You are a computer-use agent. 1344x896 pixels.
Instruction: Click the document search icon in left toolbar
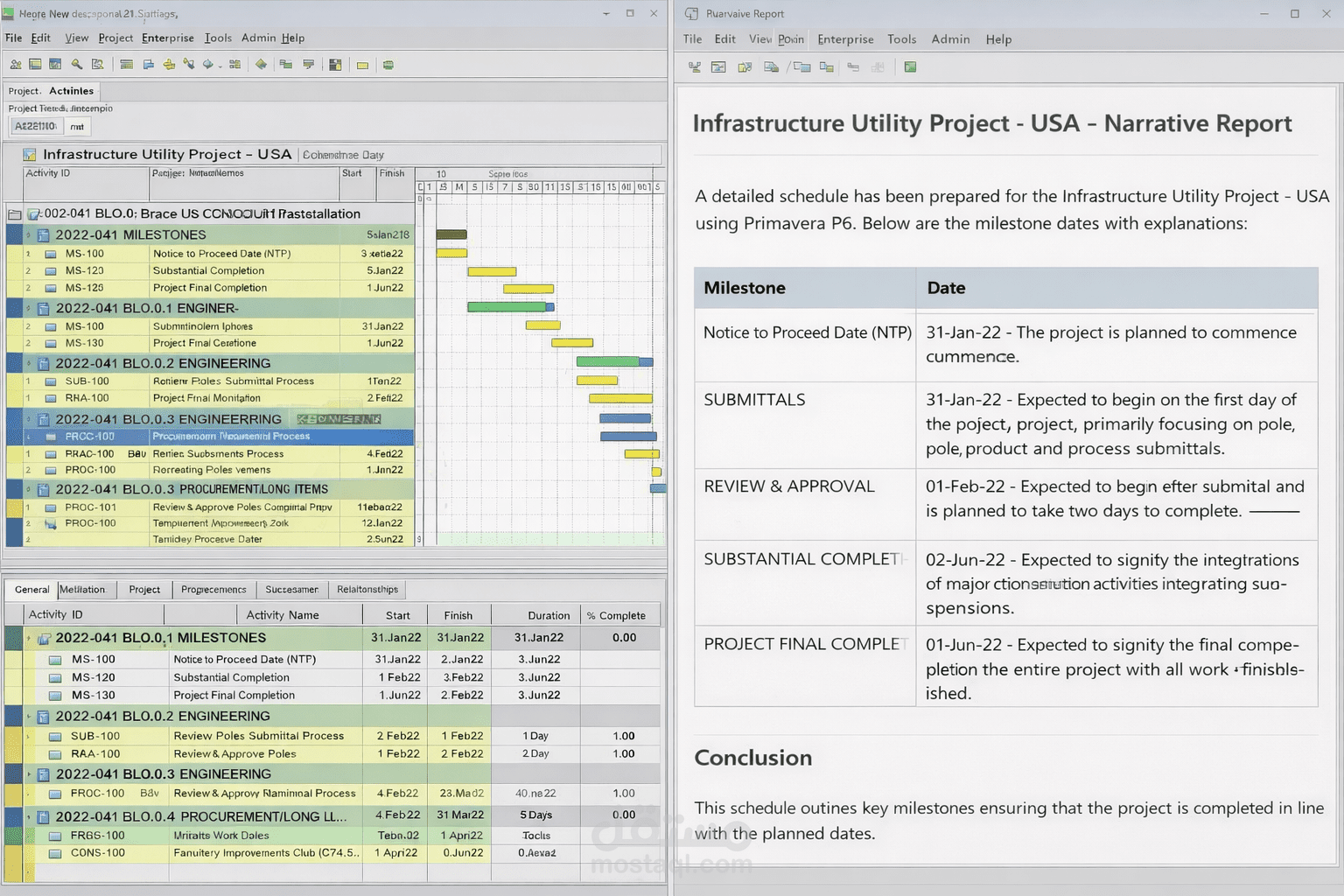tap(97, 65)
